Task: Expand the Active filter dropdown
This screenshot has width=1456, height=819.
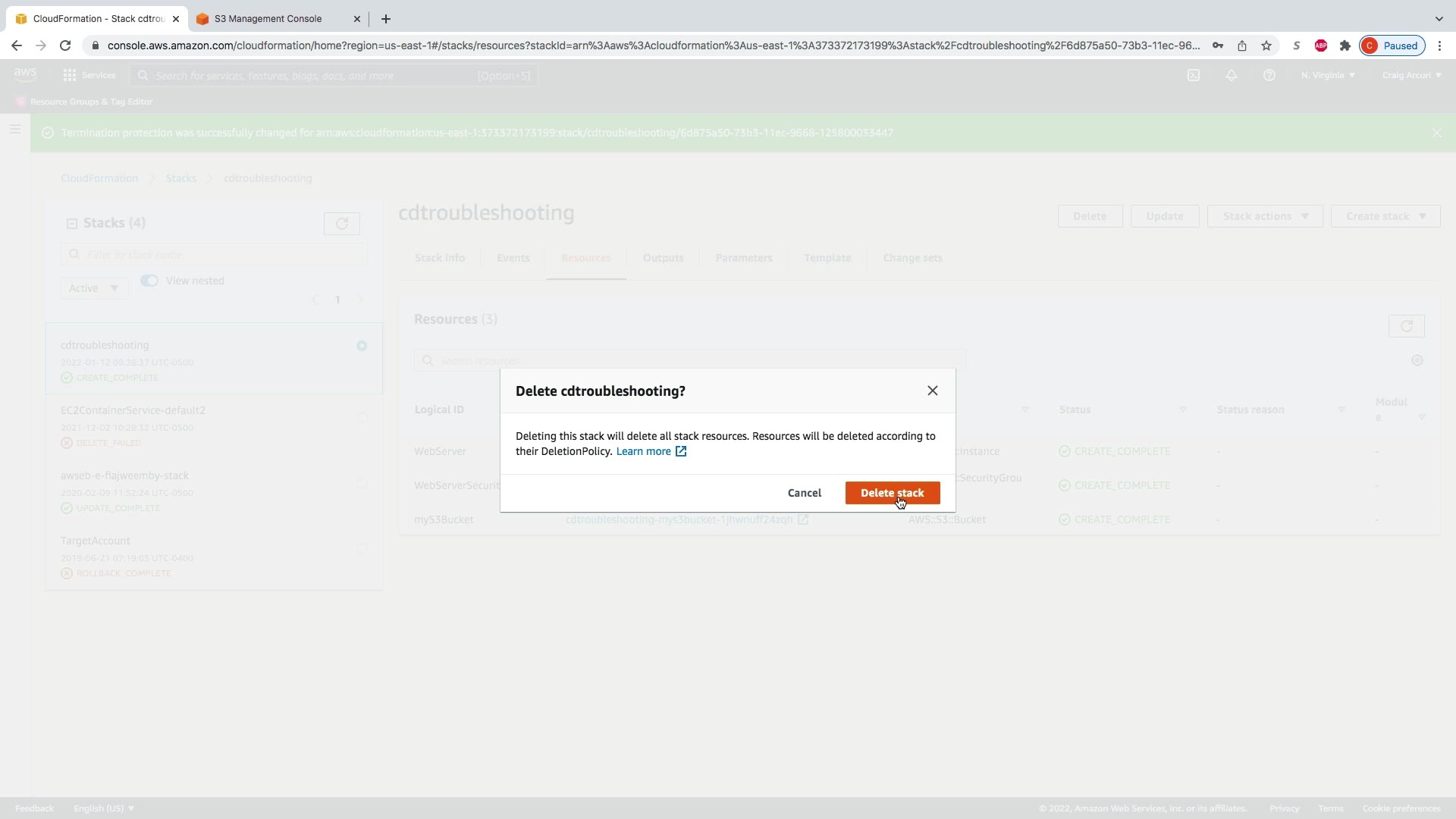Action: pyautogui.click(x=94, y=288)
